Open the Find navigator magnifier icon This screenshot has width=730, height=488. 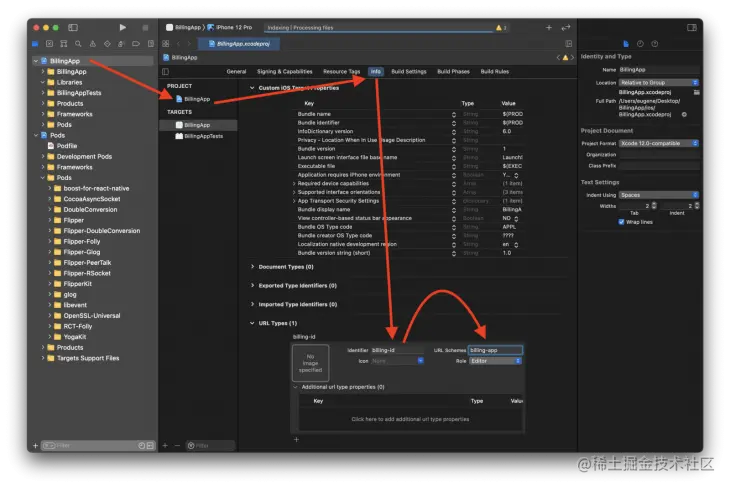[78, 44]
